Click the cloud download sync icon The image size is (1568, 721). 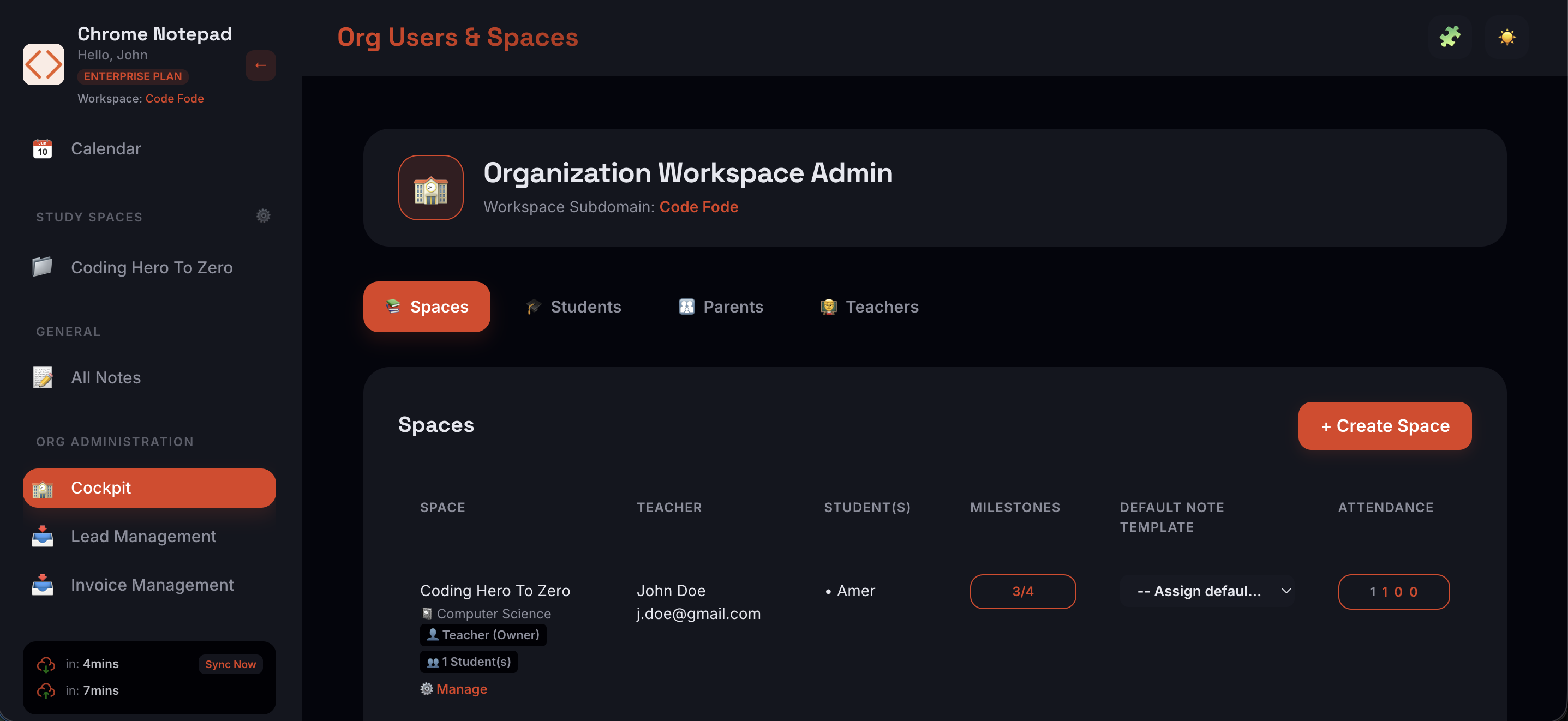[x=46, y=664]
